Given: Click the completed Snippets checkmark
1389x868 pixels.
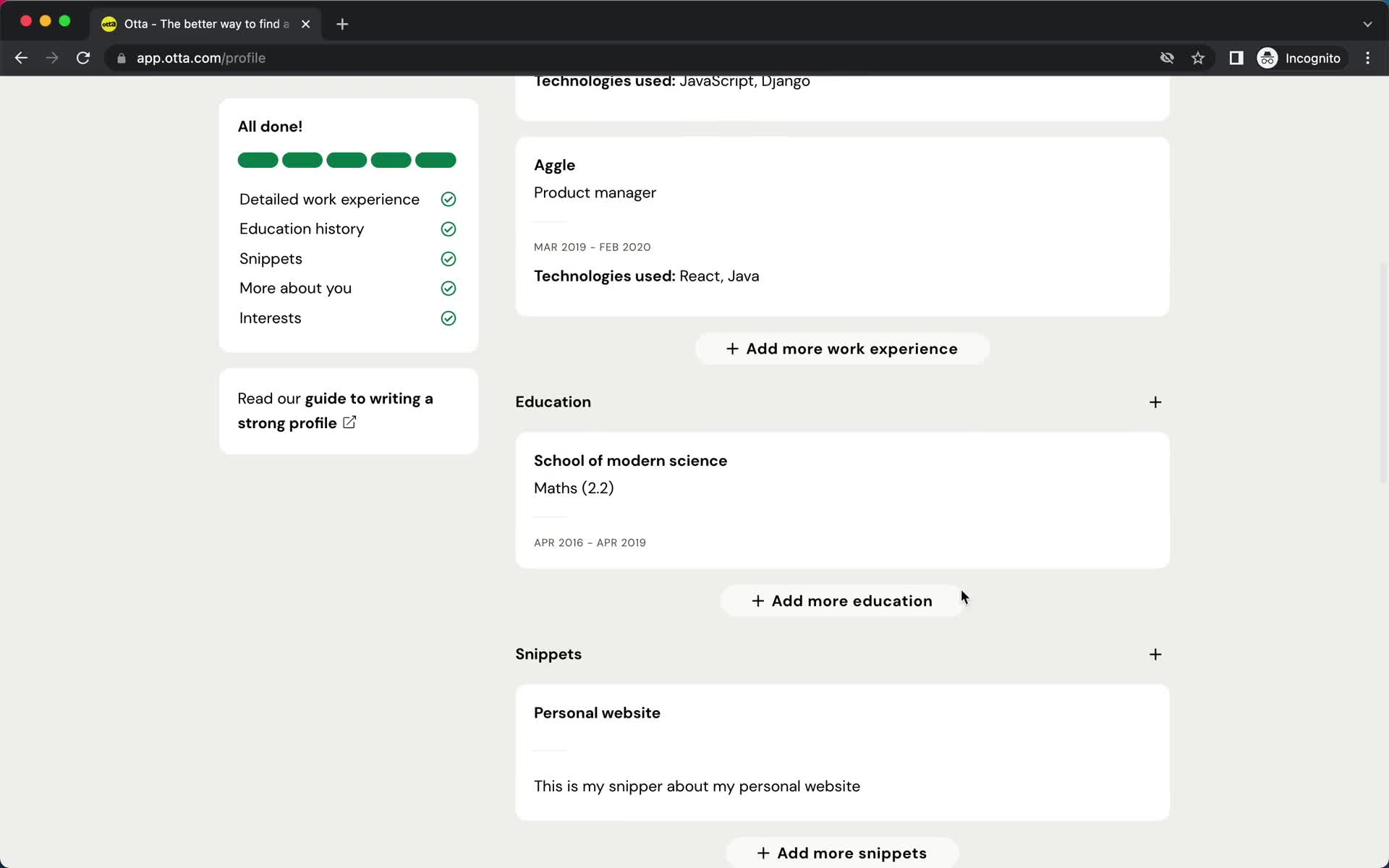Looking at the screenshot, I should point(449,258).
